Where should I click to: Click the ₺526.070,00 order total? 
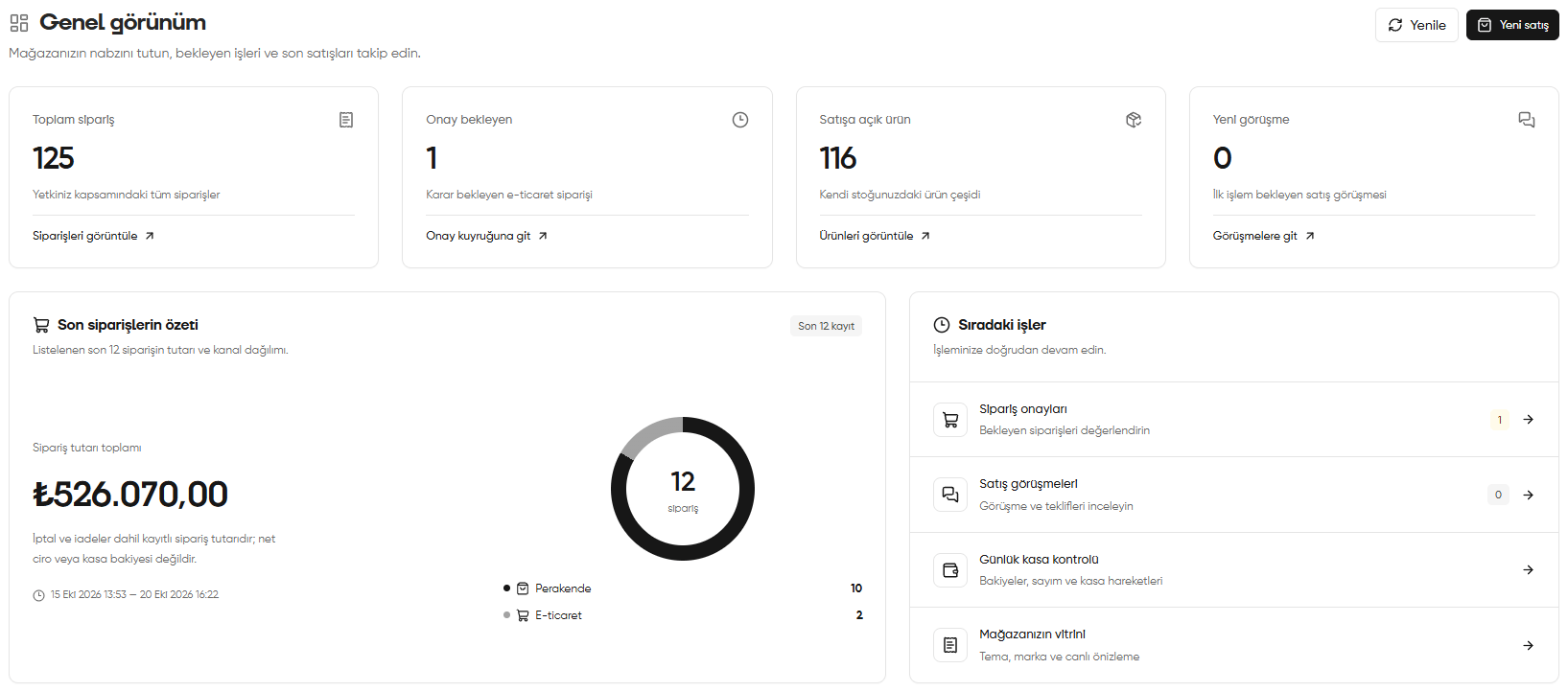tap(130, 495)
